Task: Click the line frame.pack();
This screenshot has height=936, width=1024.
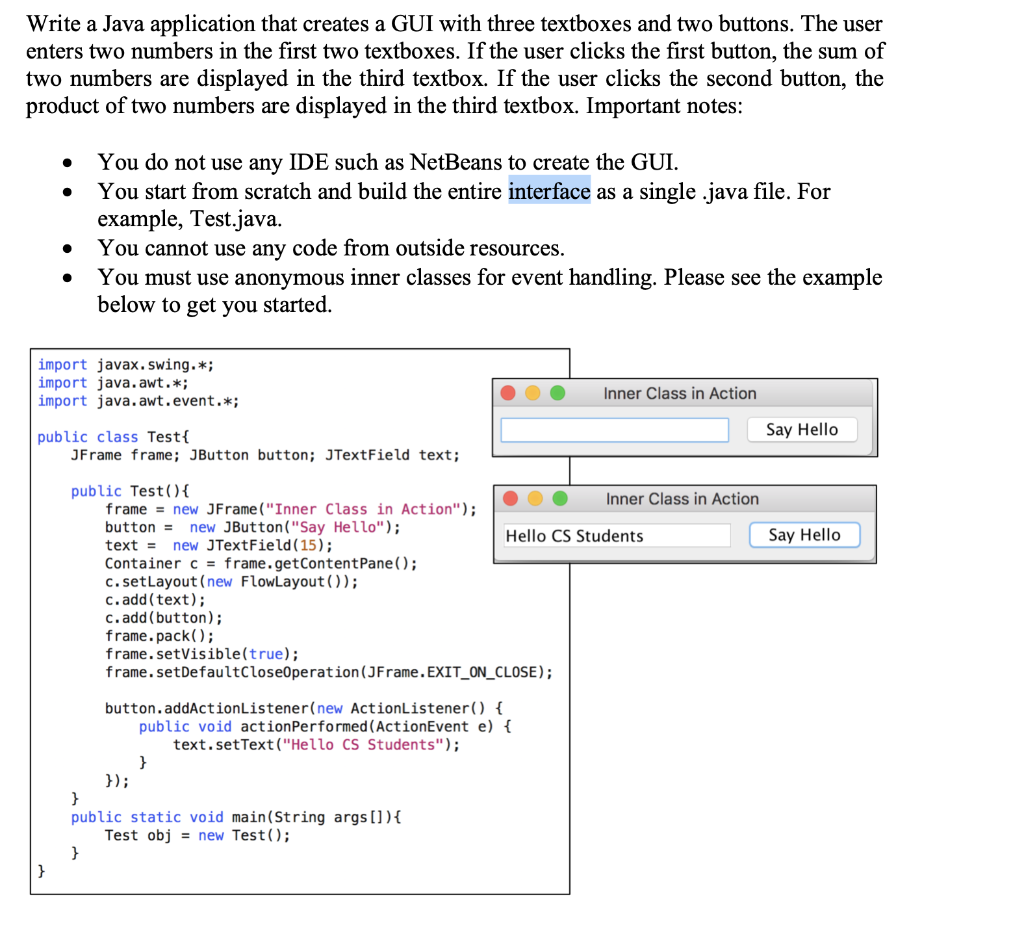Action: 159,636
